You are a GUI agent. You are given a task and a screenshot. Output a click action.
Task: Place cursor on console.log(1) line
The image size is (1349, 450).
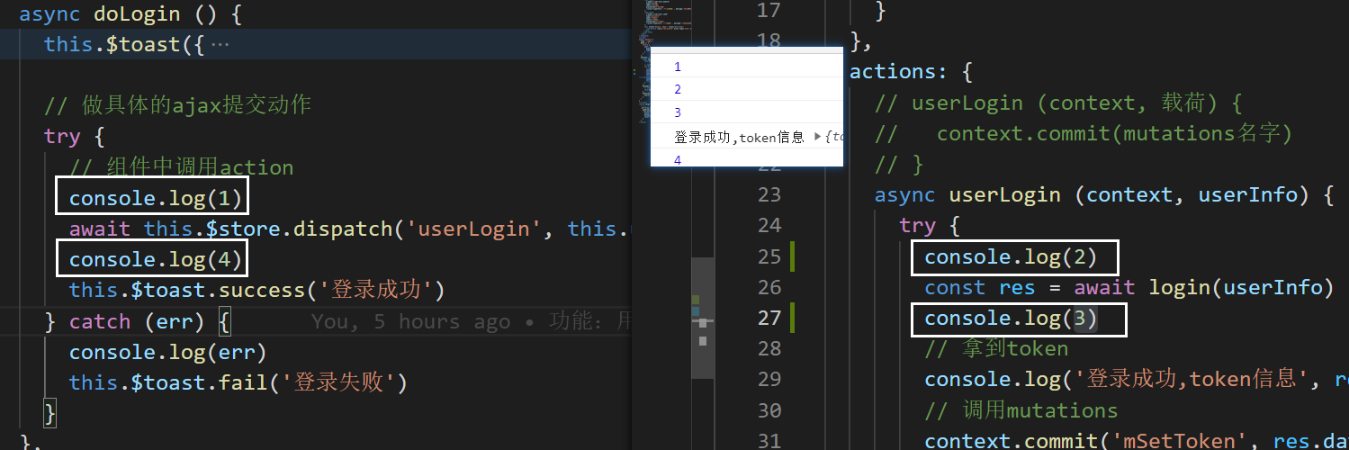pos(155,198)
